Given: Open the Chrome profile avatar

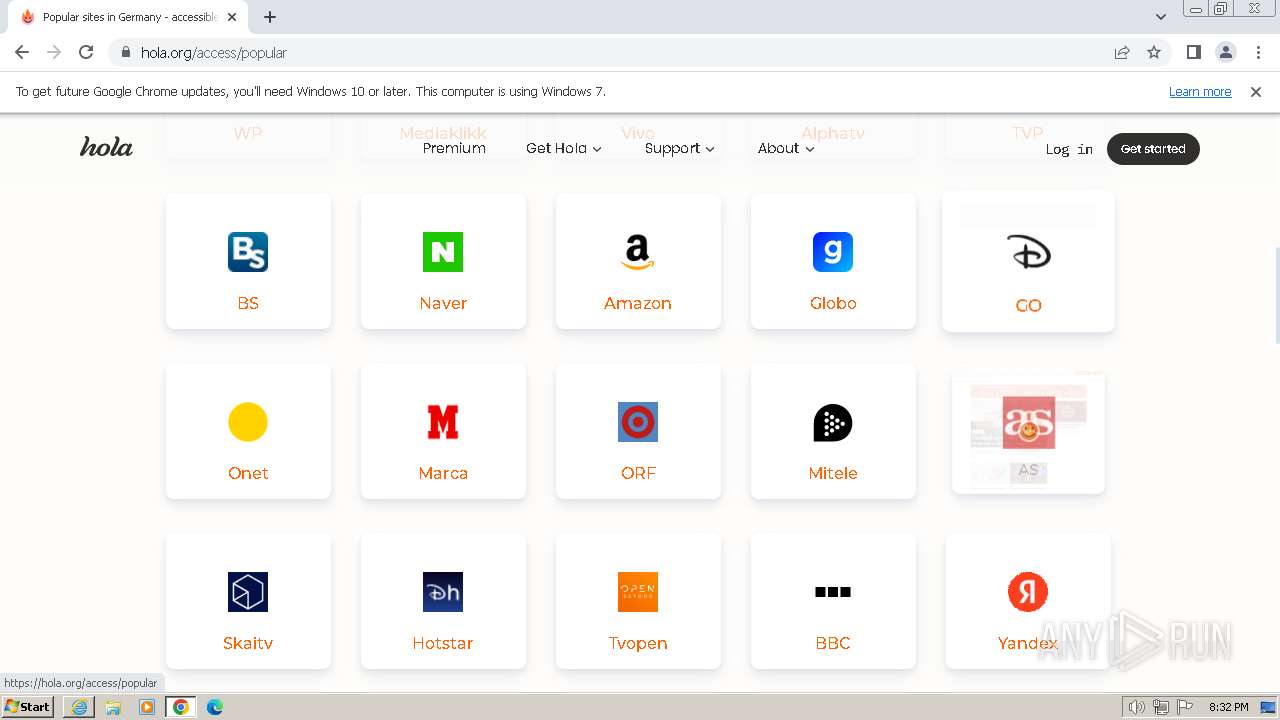Looking at the screenshot, I should tap(1226, 52).
